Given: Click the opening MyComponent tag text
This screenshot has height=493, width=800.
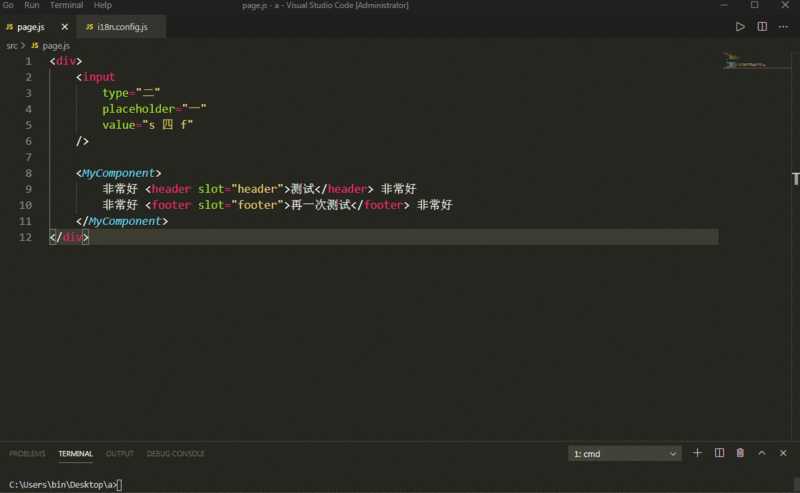Looking at the screenshot, I should 118,173.
